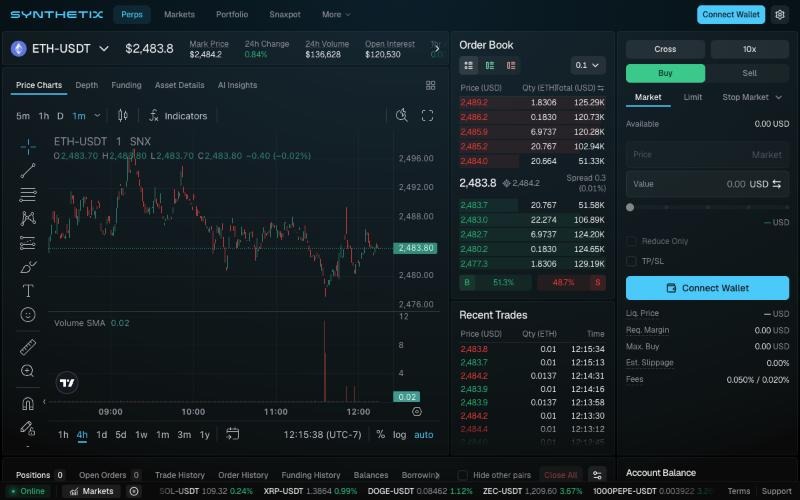Screen dimensions: 800x500
Task: Open the chart layout grid icon
Action: 431,85
